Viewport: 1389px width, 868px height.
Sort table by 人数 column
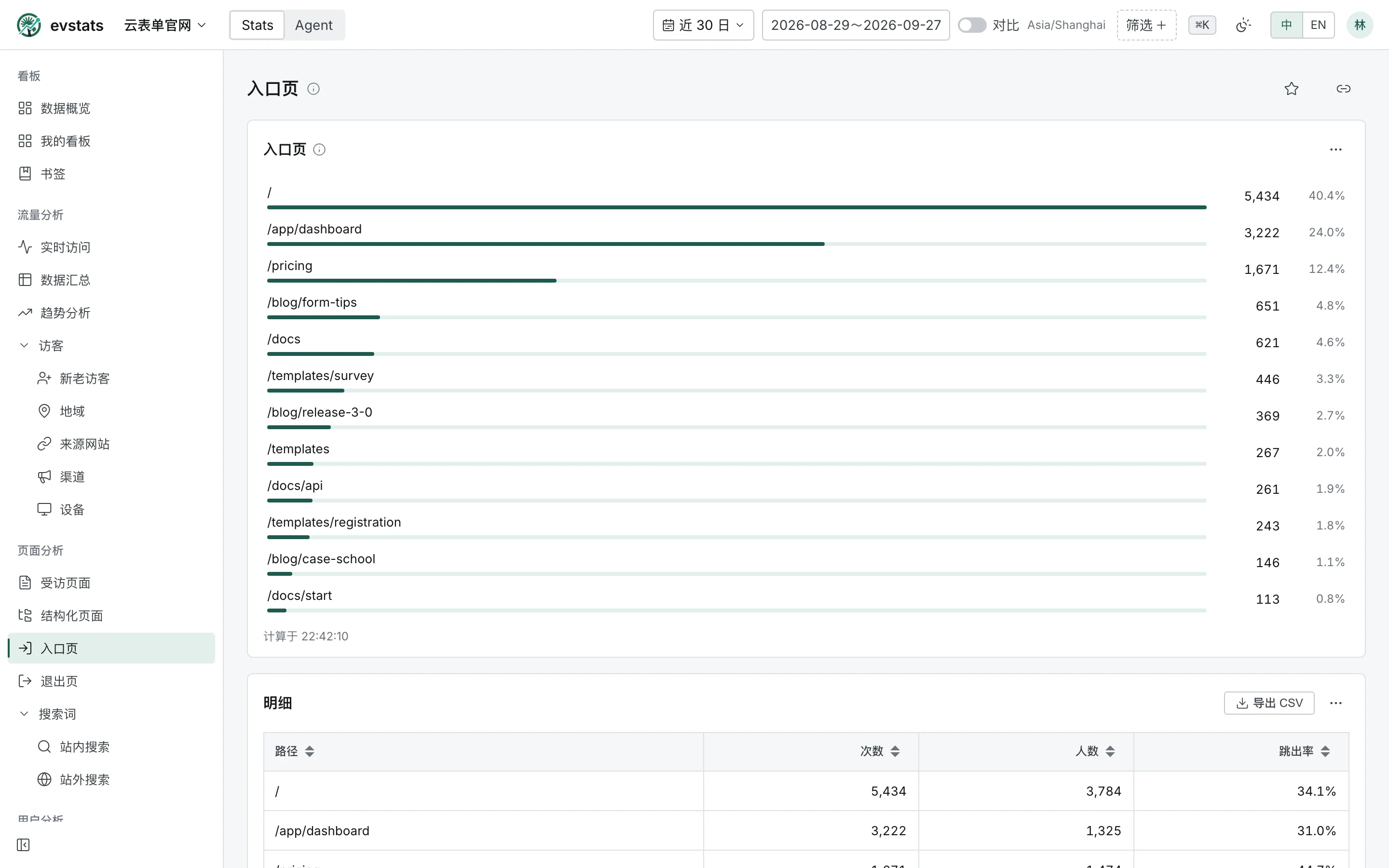pos(1110,751)
